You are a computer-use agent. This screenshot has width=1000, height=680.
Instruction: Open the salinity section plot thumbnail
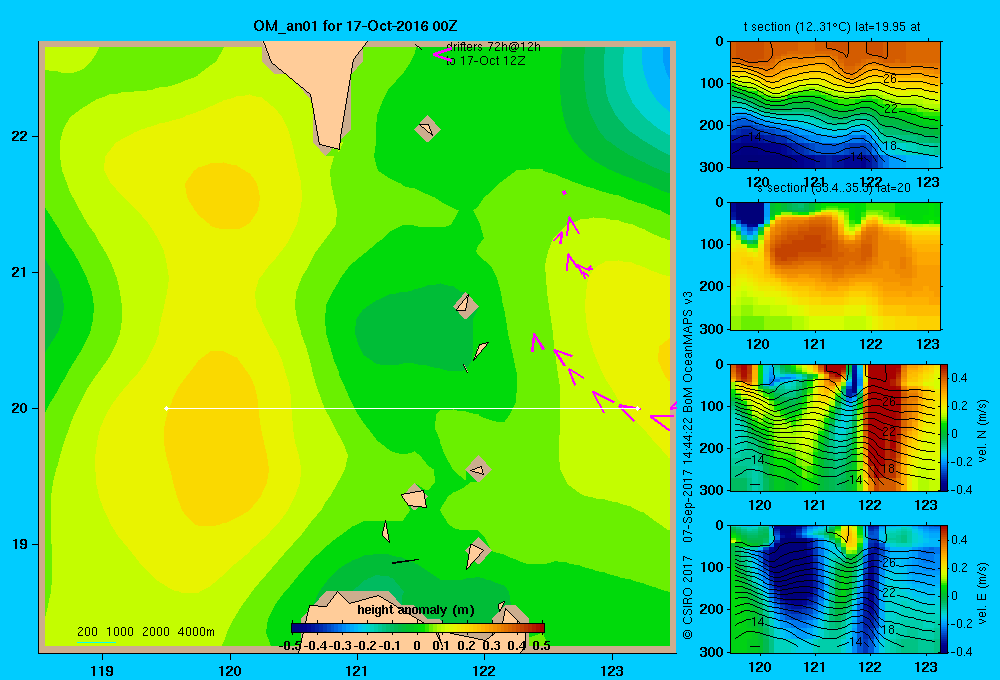[x=835, y=266]
